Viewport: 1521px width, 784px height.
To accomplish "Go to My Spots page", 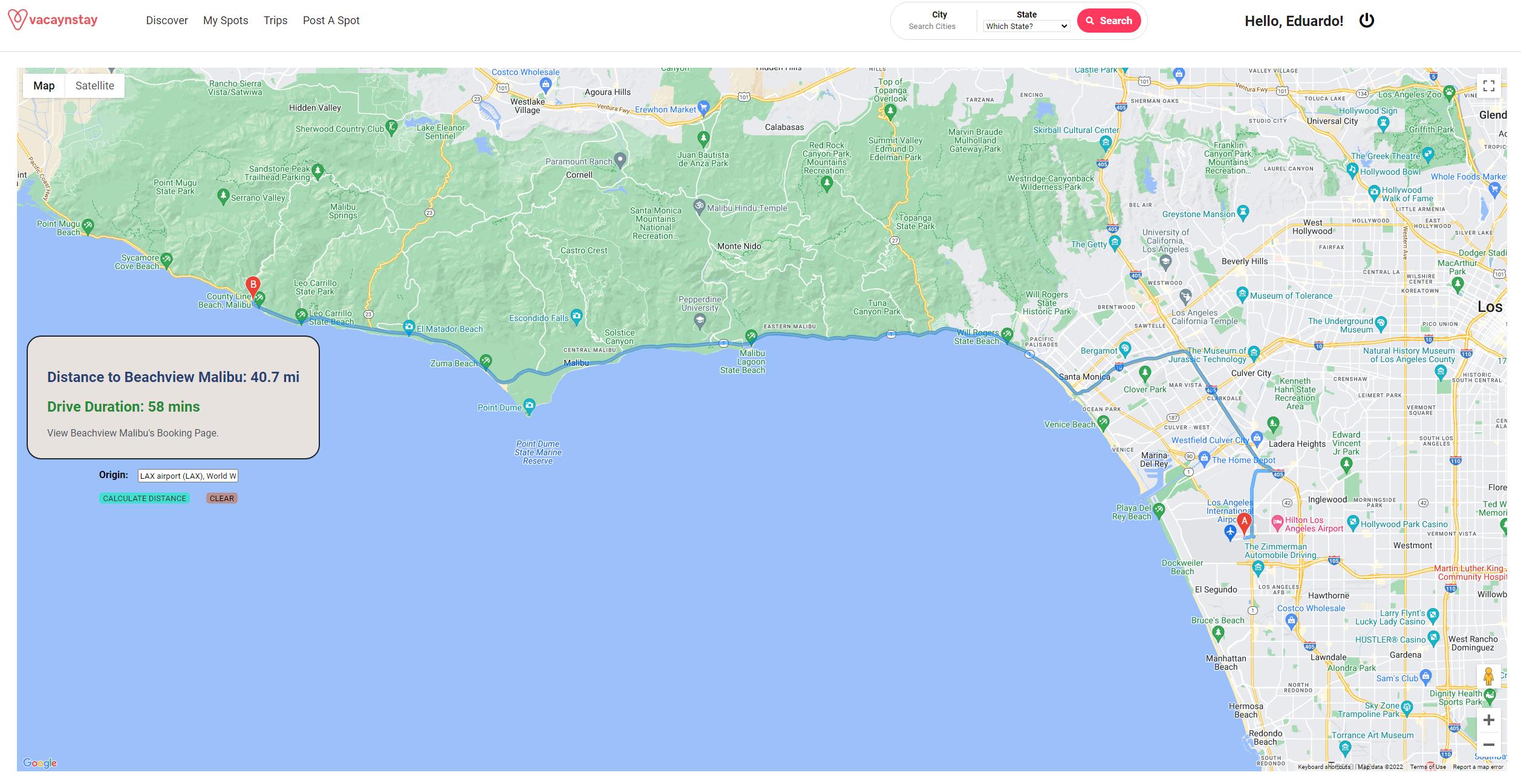I will [226, 21].
